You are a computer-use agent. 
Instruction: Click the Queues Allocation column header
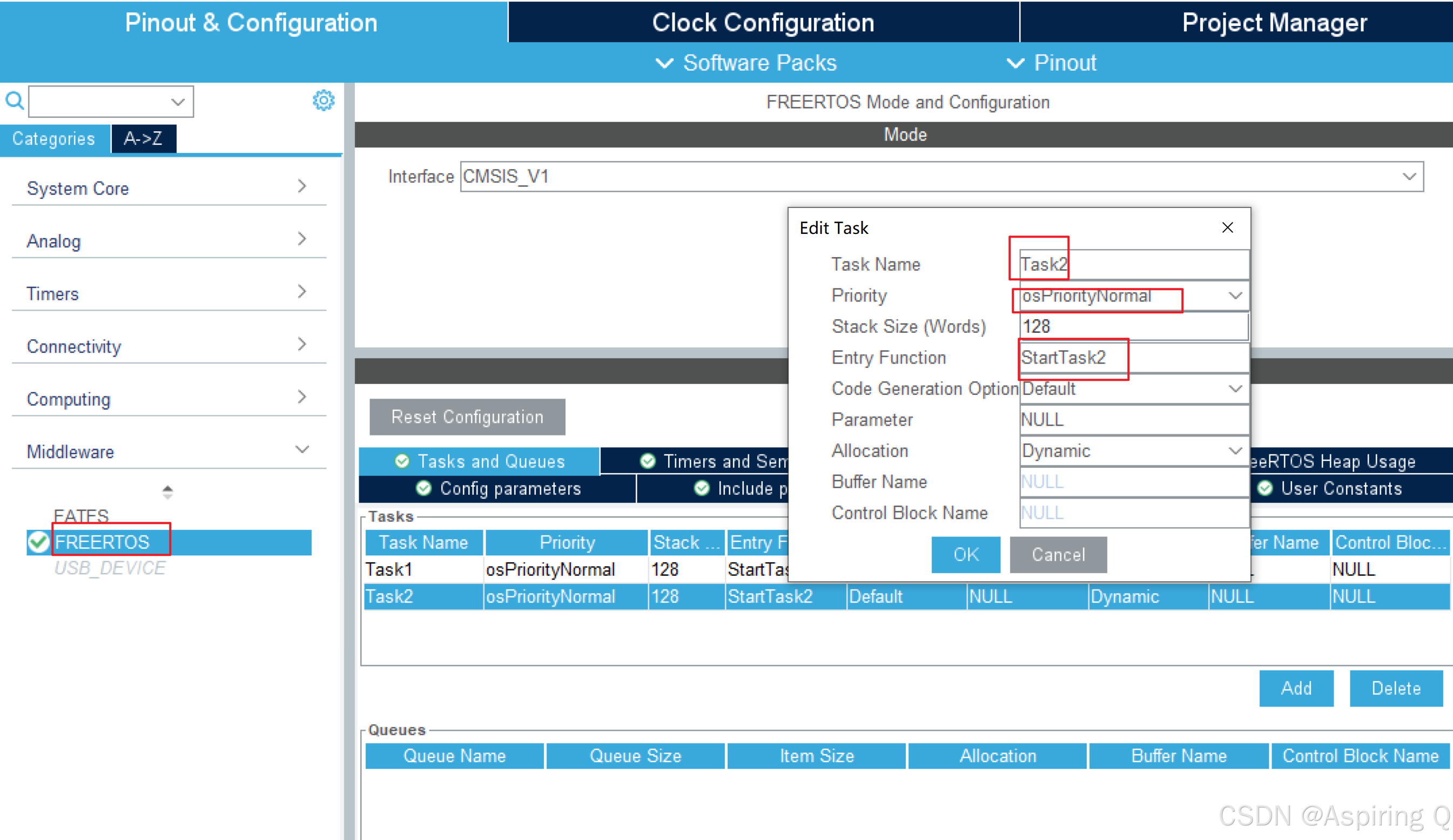tap(998, 756)
